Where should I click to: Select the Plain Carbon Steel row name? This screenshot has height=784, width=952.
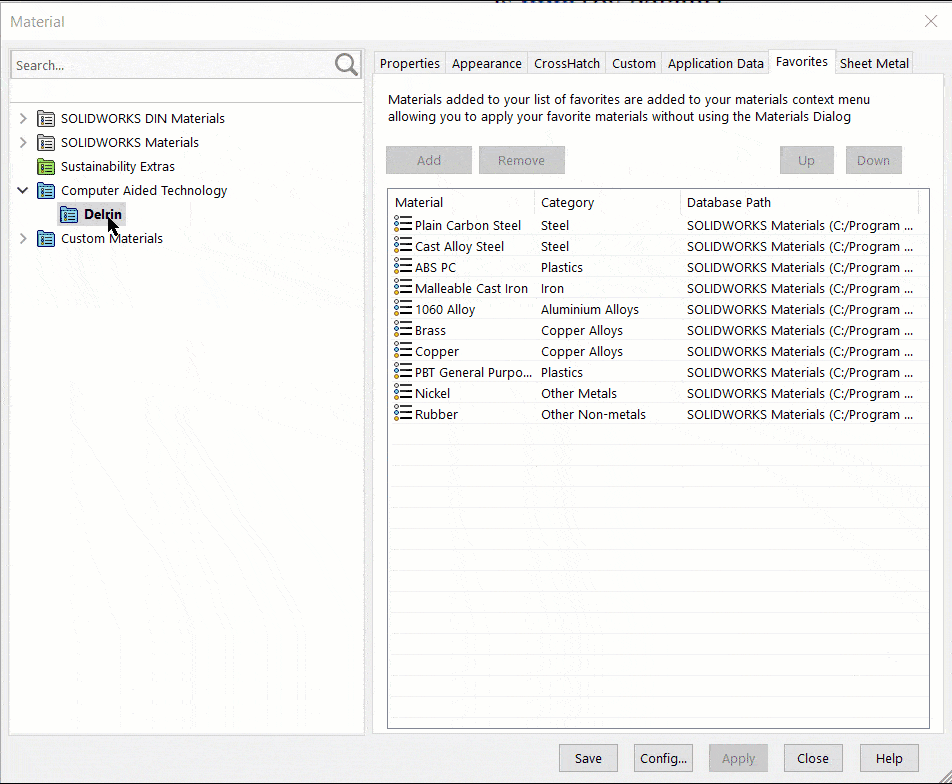(x=468, y=225)
